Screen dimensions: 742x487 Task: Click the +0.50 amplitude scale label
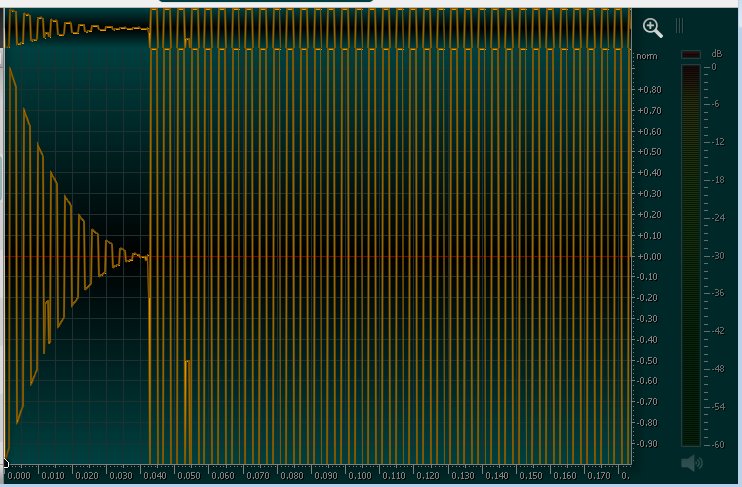(649, 152)
